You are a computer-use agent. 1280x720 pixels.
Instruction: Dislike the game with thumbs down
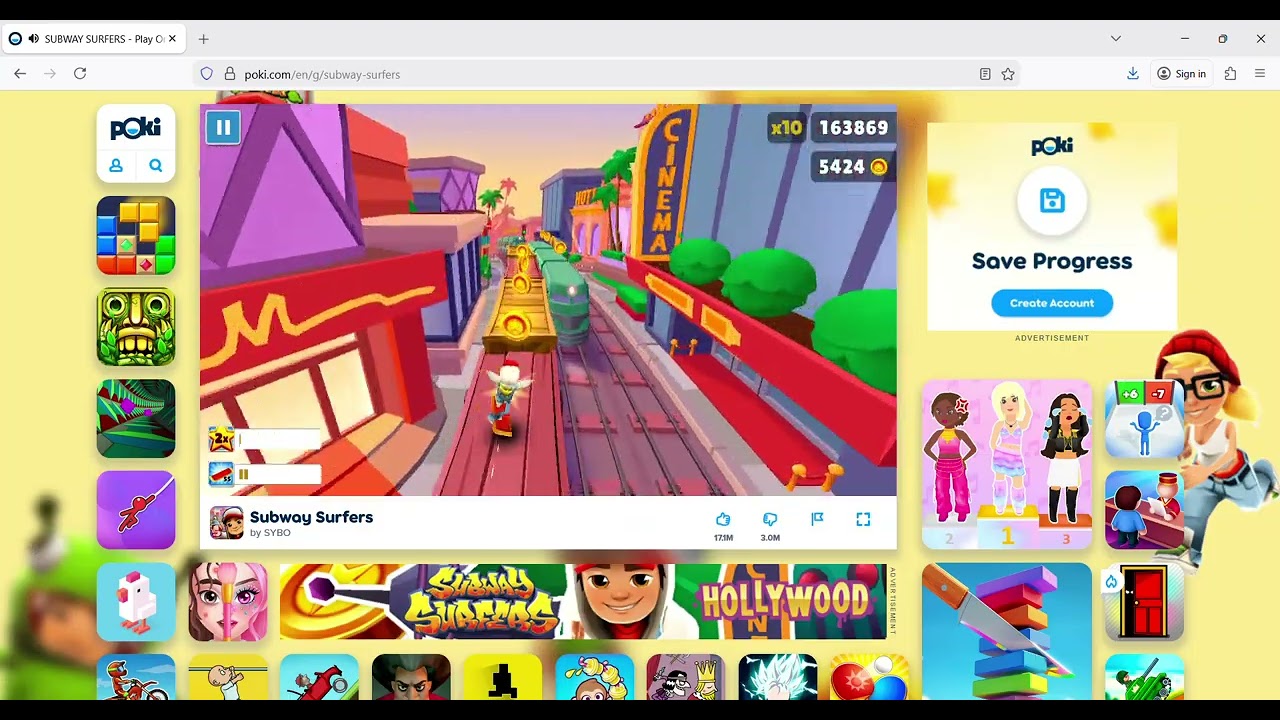pyautogui.click(x=770, y=519)
